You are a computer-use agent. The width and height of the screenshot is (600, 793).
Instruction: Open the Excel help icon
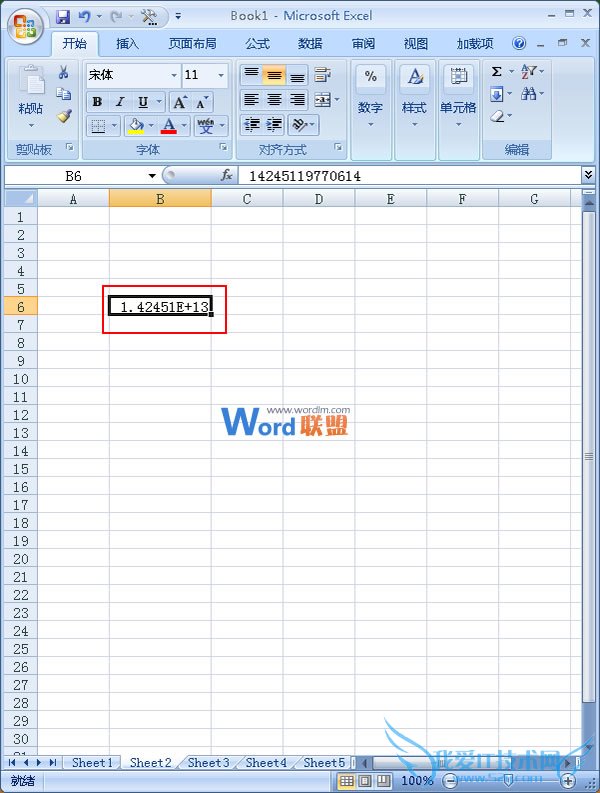(519, 43)
